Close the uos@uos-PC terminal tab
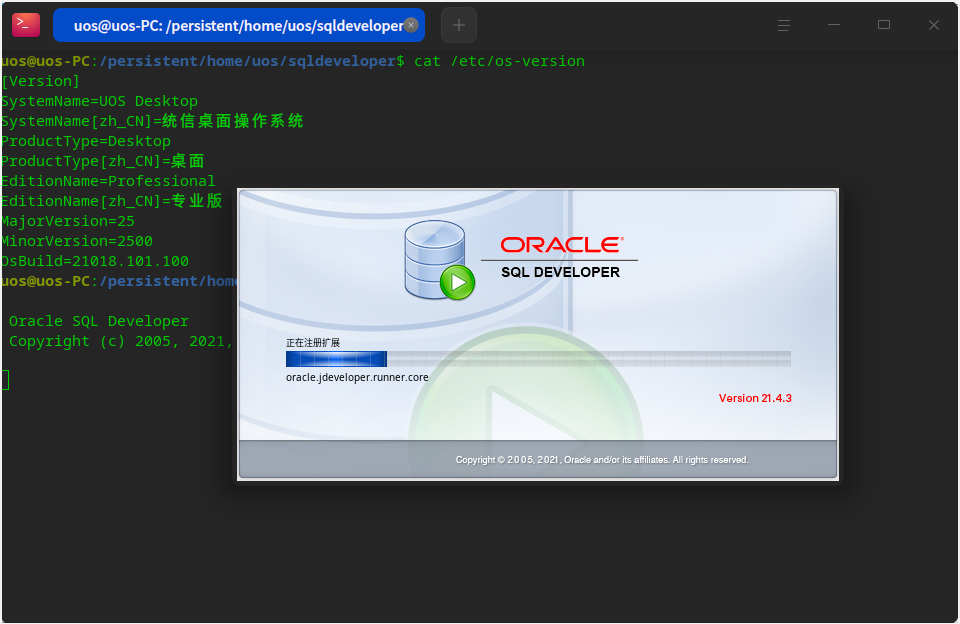Viewport: 960px width, 624px height. (411, 25)
